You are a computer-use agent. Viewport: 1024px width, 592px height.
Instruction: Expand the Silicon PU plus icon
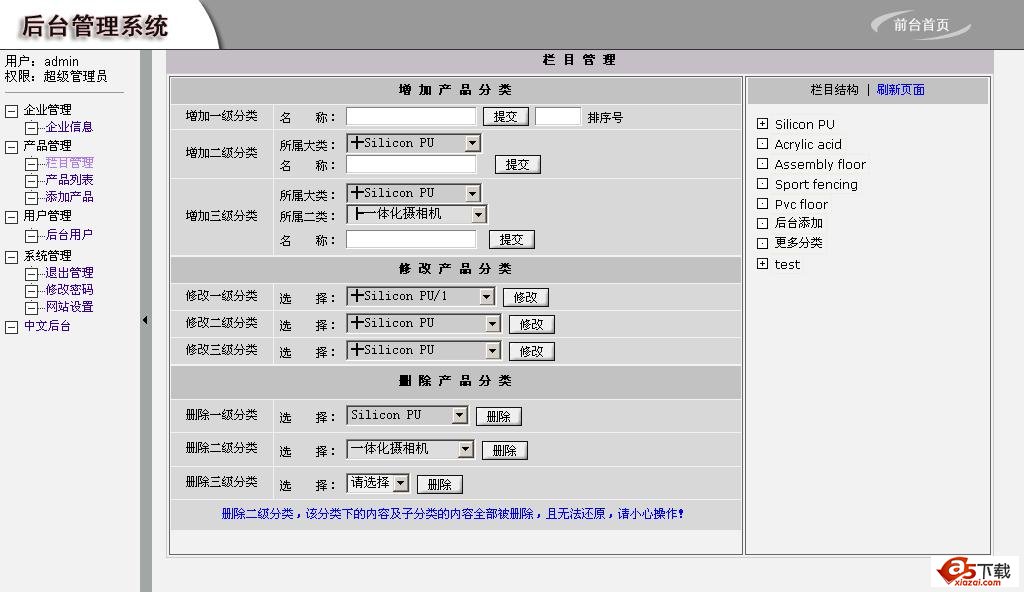click(762, 124)
